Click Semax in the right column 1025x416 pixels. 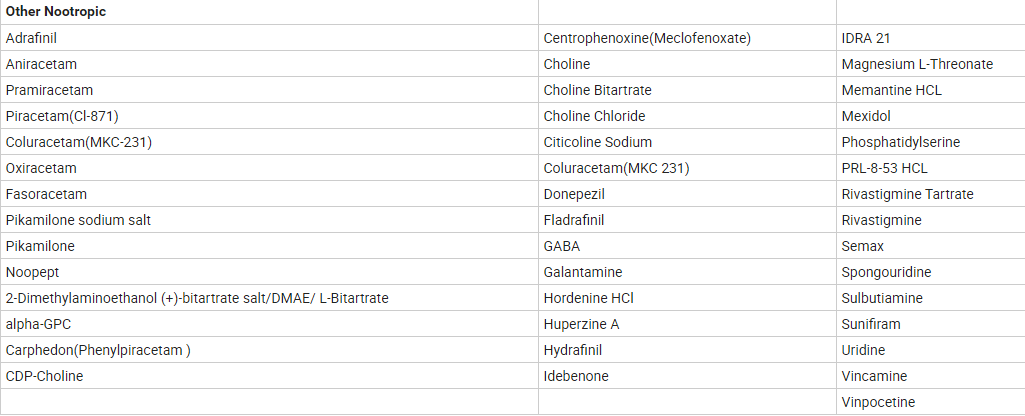[863, 246]
